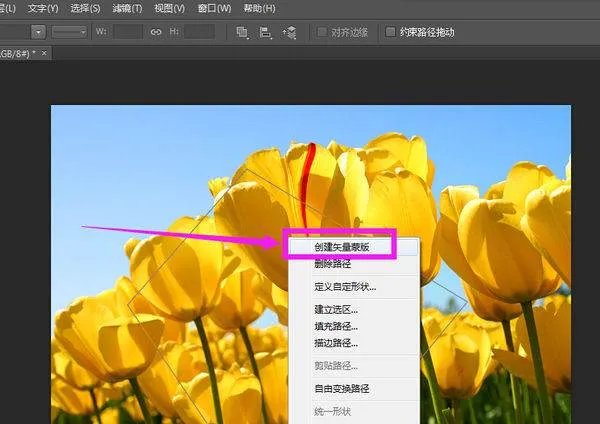Image resolution: width=600 pixels, height=424 pixels.
Task: Click the path operations icon
Action: (242, 32)
